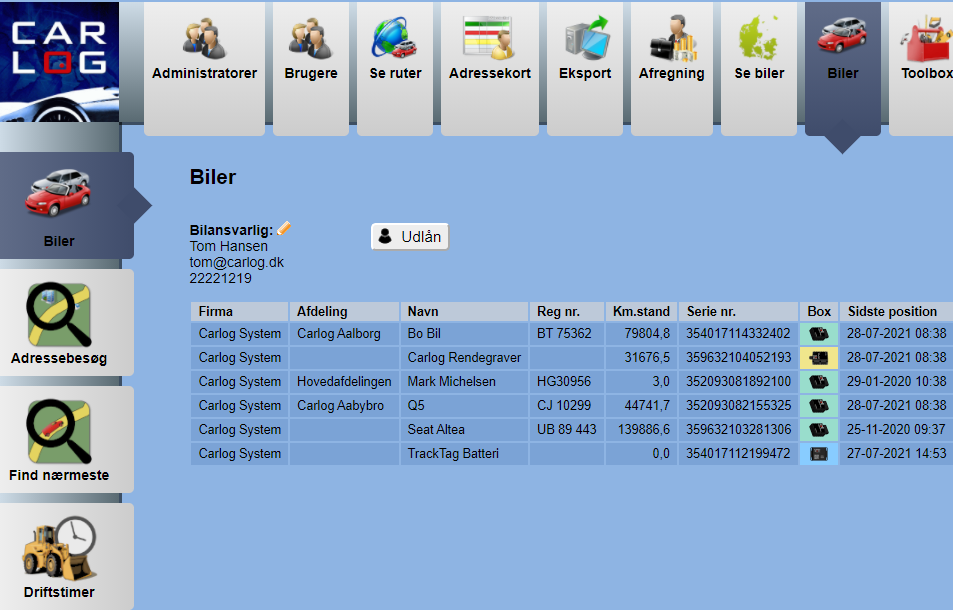953x610 pixels.
Task: Click the mileage value 44741,7
Action: pyautogui.click(x=647, y=405)
